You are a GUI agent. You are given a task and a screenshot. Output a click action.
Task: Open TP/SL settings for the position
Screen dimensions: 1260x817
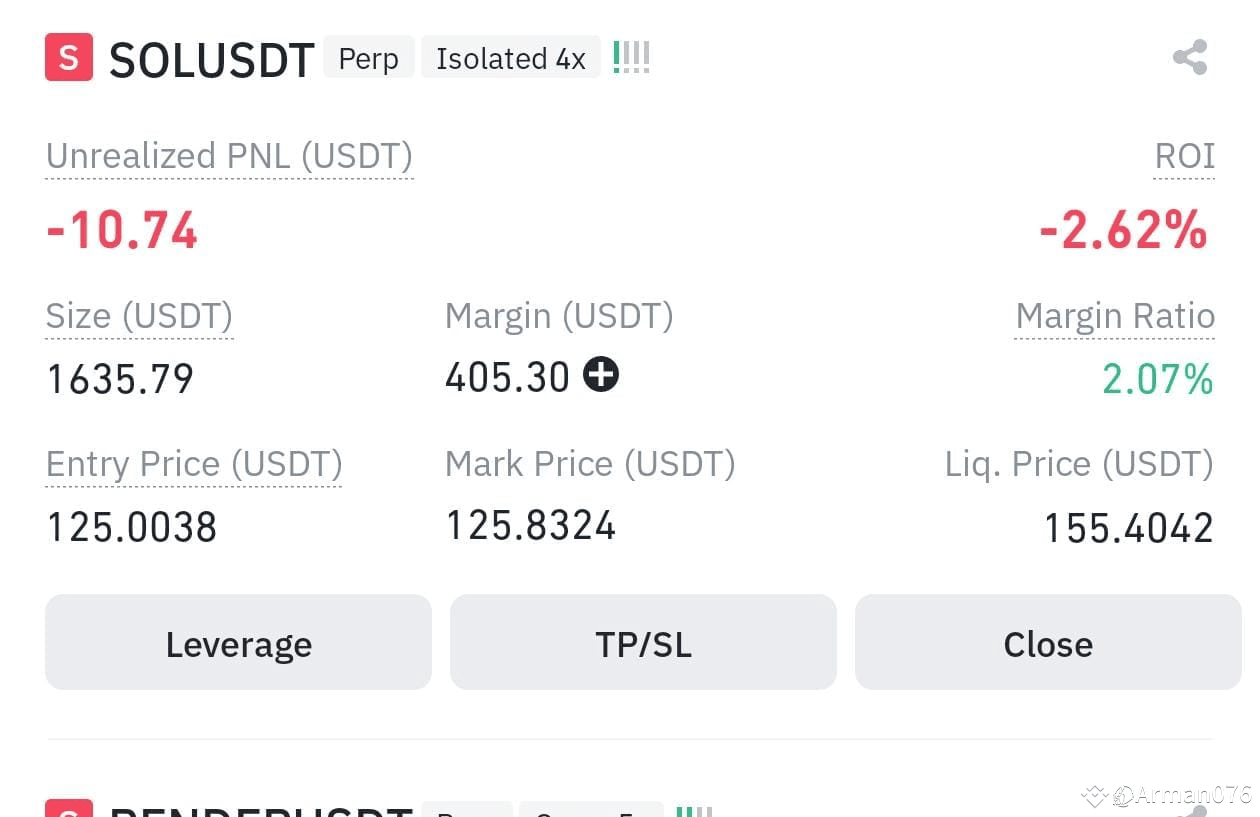(x=643, y=642)
